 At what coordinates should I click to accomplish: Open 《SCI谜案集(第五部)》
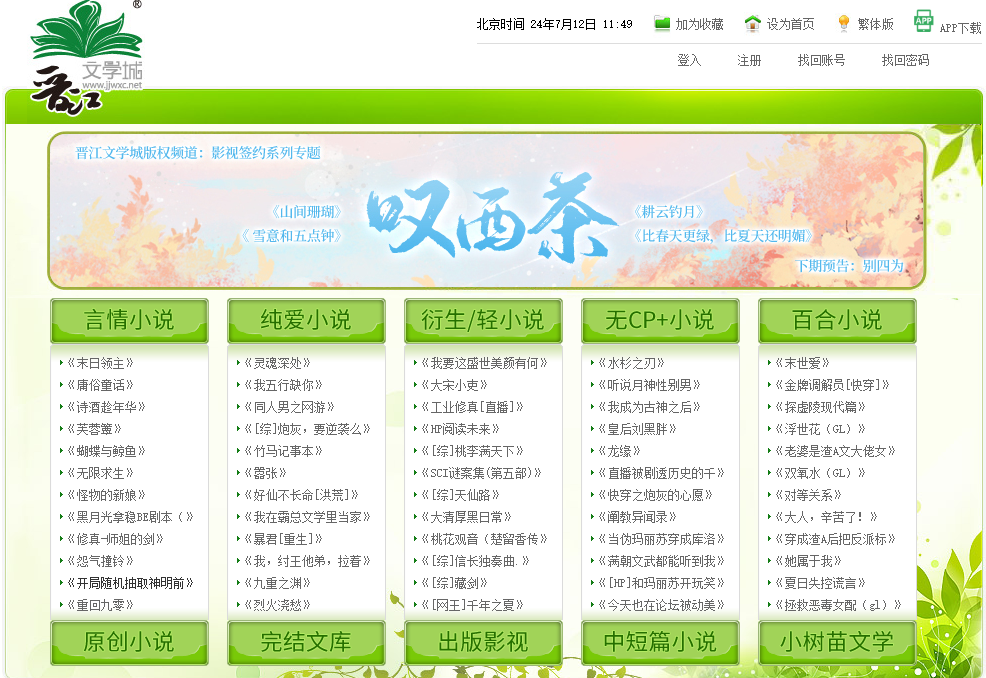coord(482,473)
